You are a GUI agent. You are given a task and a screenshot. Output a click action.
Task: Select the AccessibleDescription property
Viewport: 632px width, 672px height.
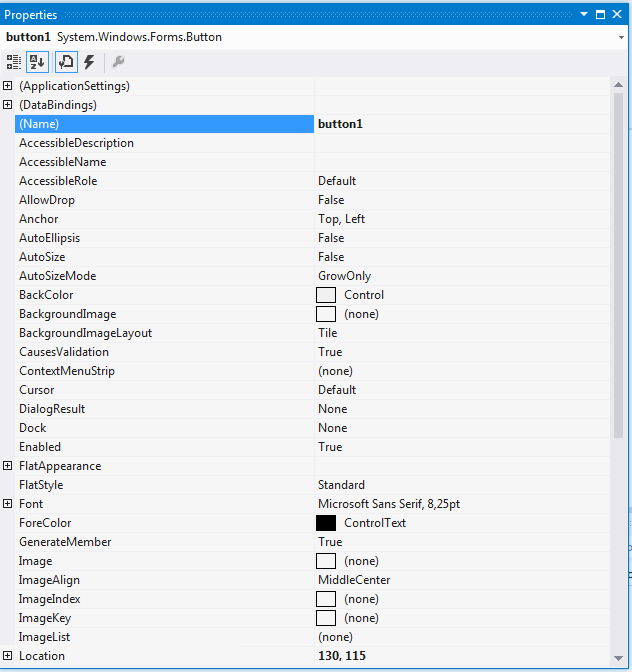(x=76, y=143)
